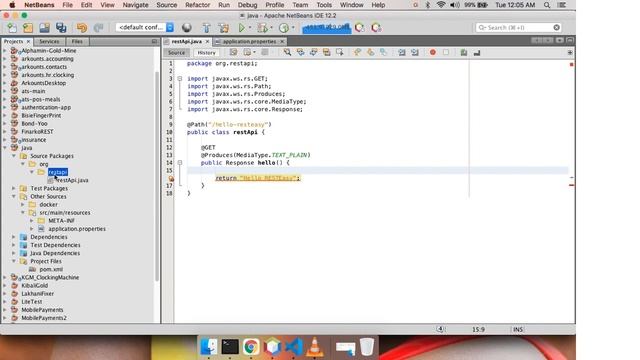Click the Undo arrow icon
This screenshot has width=640, height=360.
82,28
